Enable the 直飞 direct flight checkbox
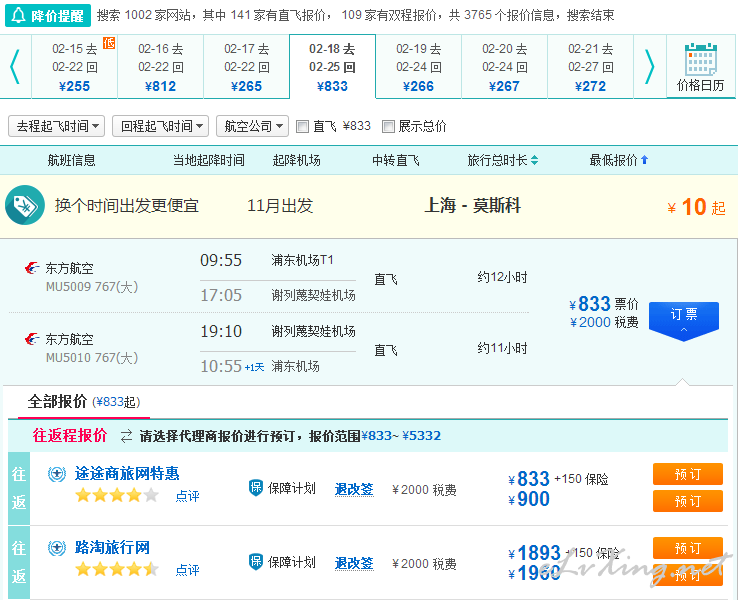This screenshot has height=600, width=743. 303,127
